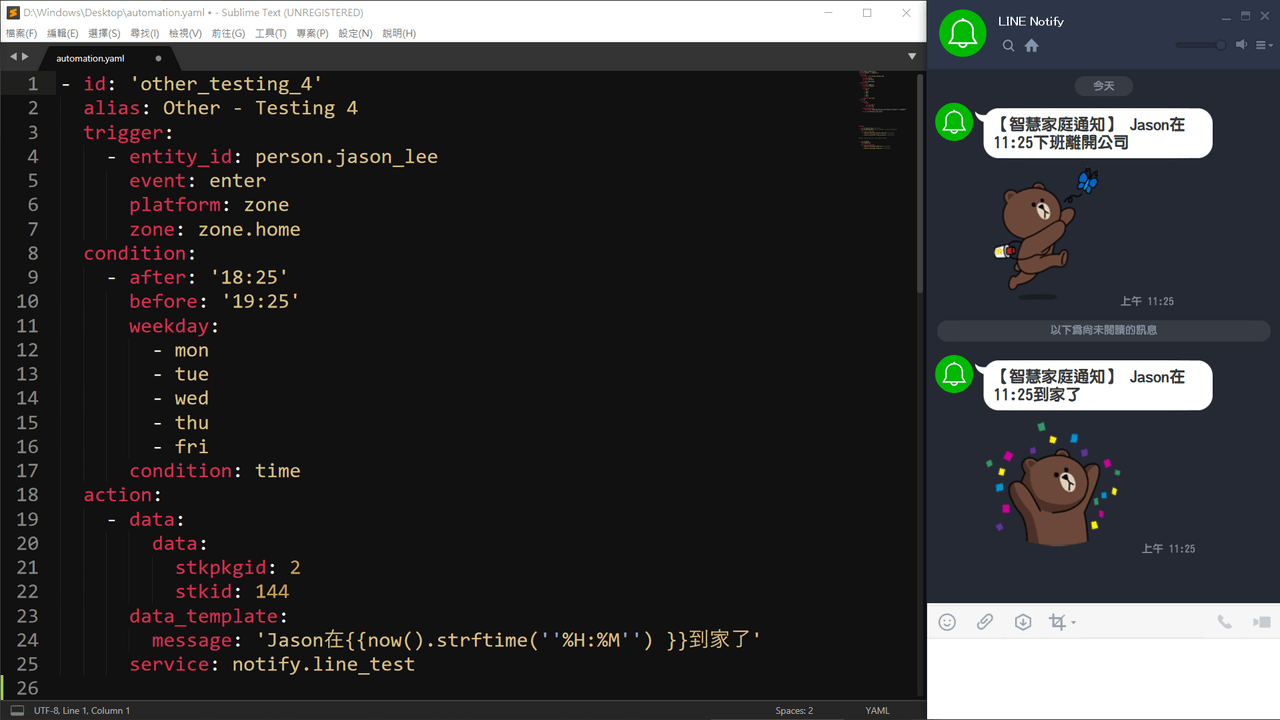Screen dimensions: 1280x720
Task: Click zone.home value on line 7
Action: coord(249,229)
